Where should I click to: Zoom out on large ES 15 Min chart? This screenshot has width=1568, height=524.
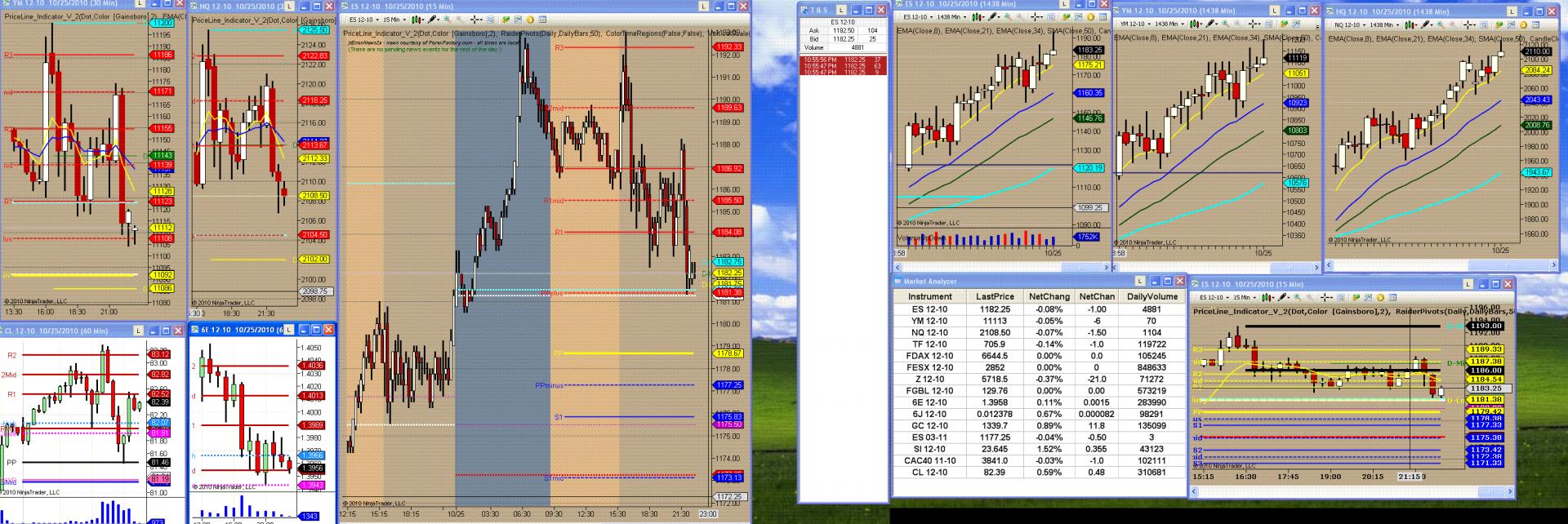(x=459, y=20)
